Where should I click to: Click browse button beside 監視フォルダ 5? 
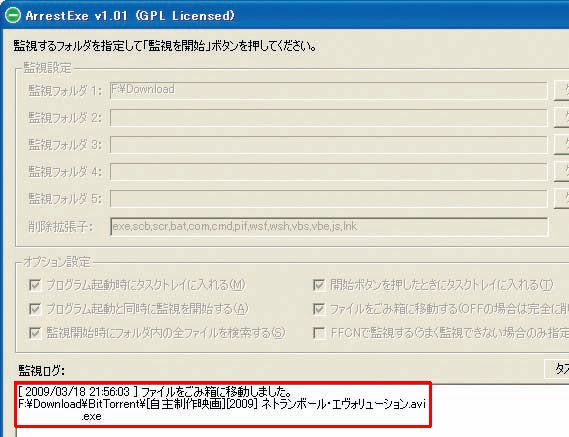(562, 199)
